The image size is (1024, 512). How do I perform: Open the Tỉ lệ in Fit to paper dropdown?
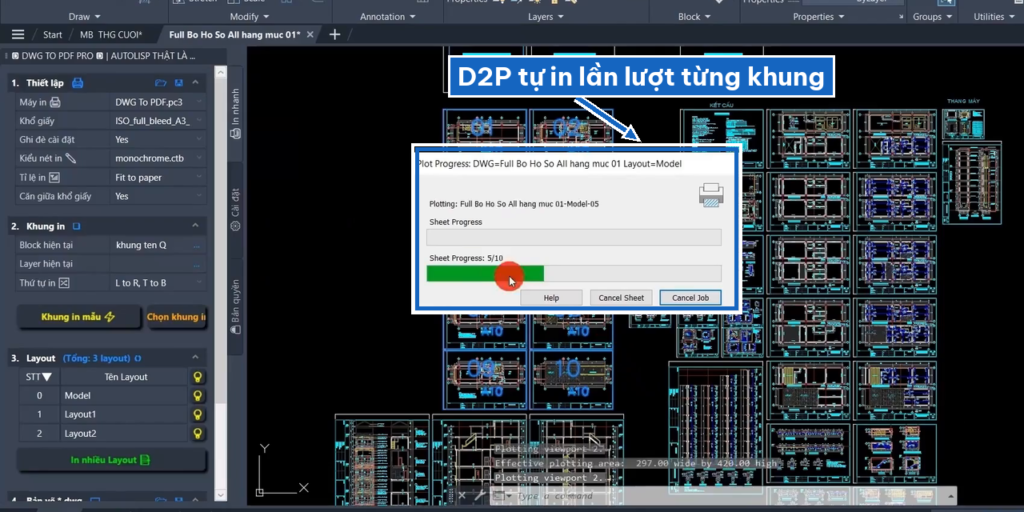(x=159, y=177)
